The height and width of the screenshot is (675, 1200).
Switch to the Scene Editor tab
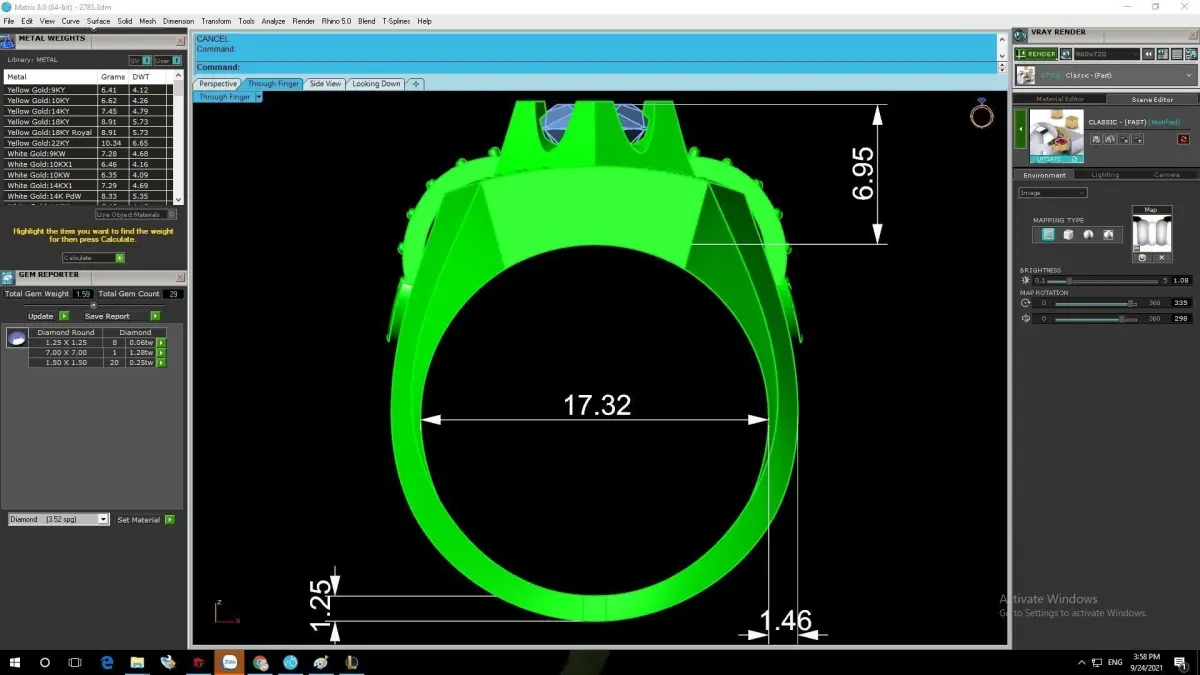(x=1152, y=99)
